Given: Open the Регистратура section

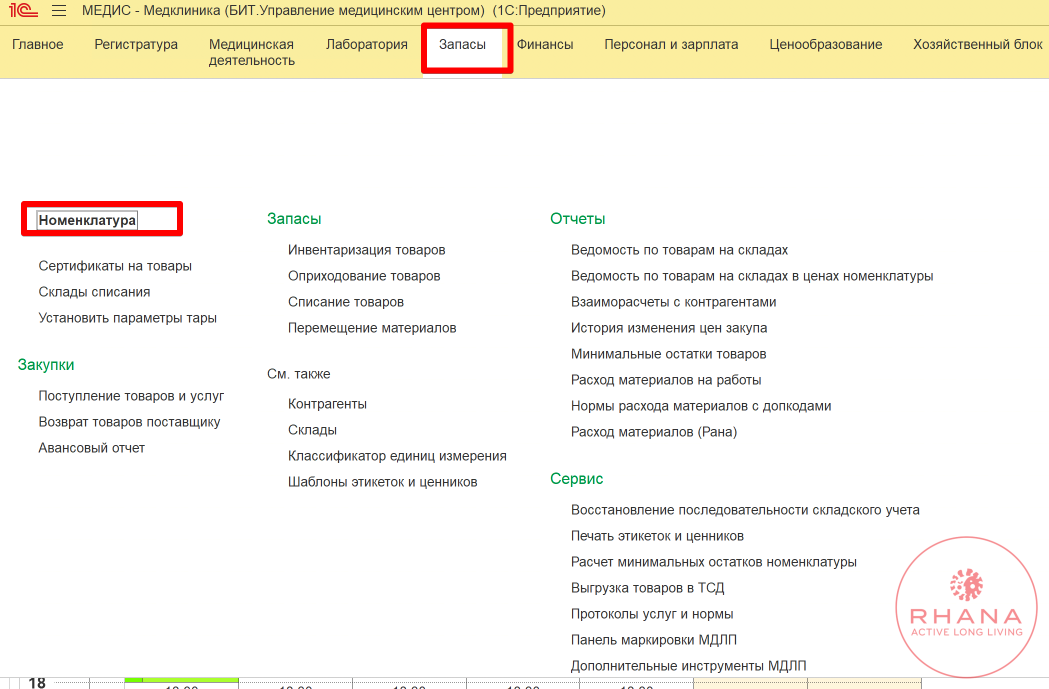Looking at the screenshot, I should click(136, 44).
